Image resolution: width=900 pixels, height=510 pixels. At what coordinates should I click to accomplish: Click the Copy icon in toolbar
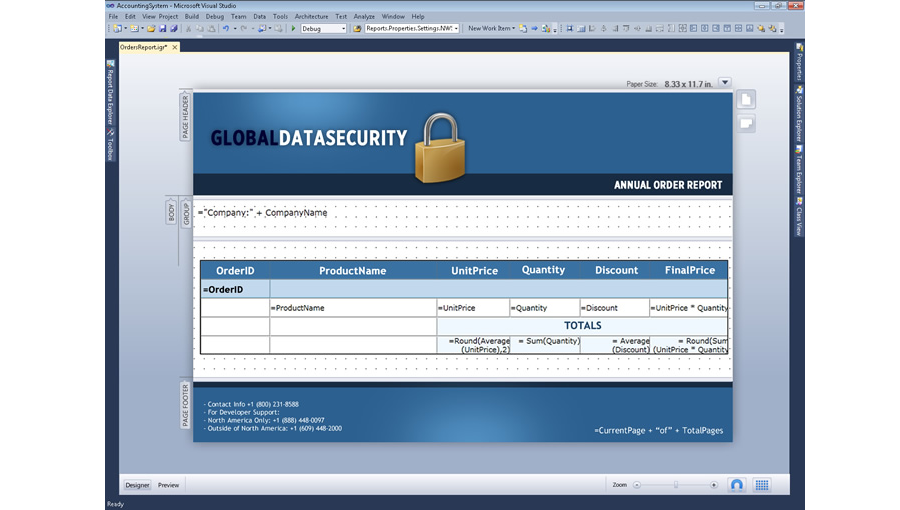click(x=200, y=28)
